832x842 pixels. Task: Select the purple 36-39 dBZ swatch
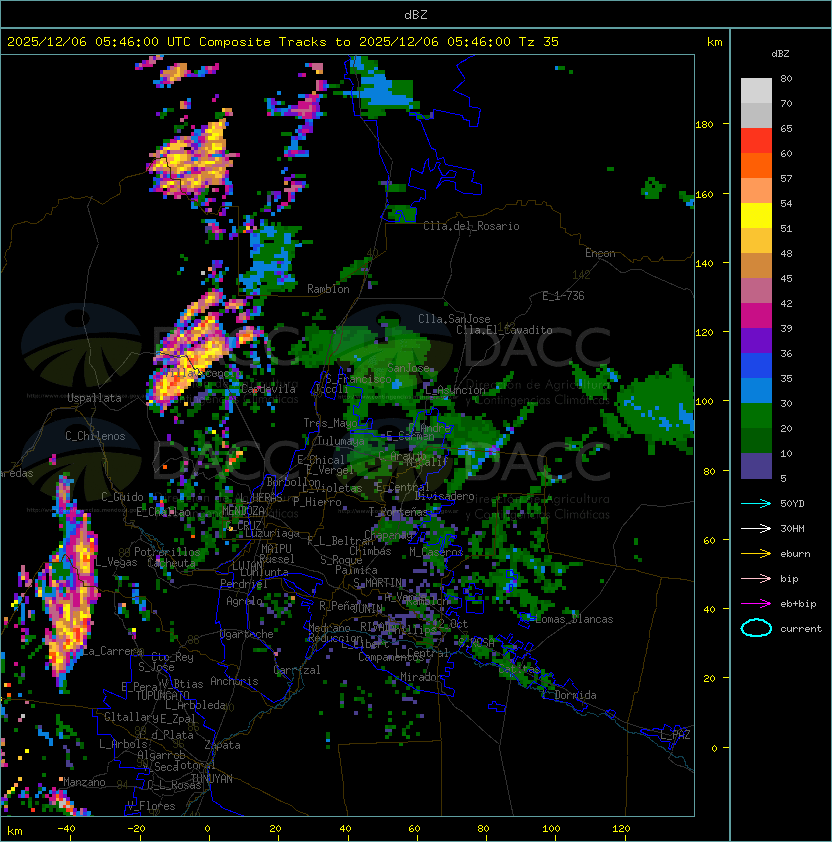tap(756, 341)
